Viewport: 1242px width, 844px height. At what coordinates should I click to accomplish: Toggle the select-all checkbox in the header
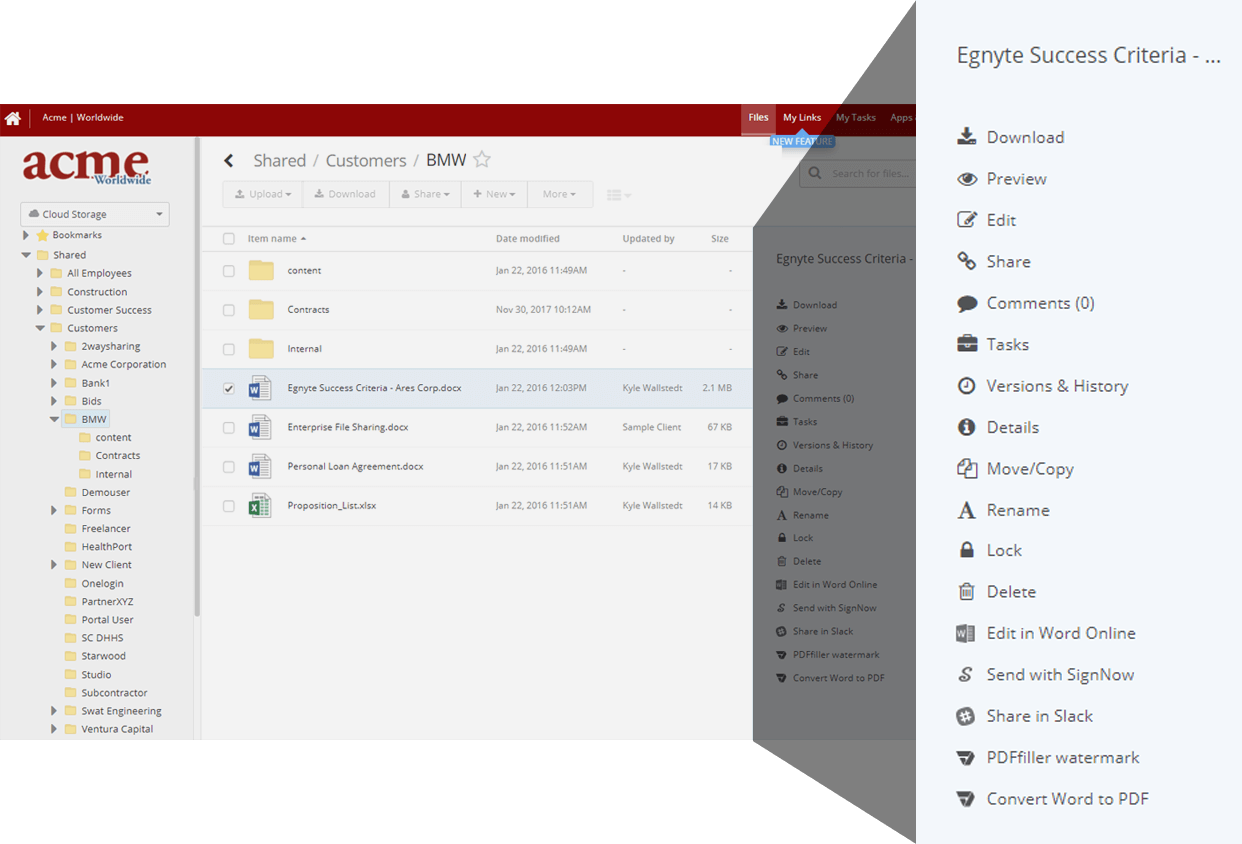[229, 239]
